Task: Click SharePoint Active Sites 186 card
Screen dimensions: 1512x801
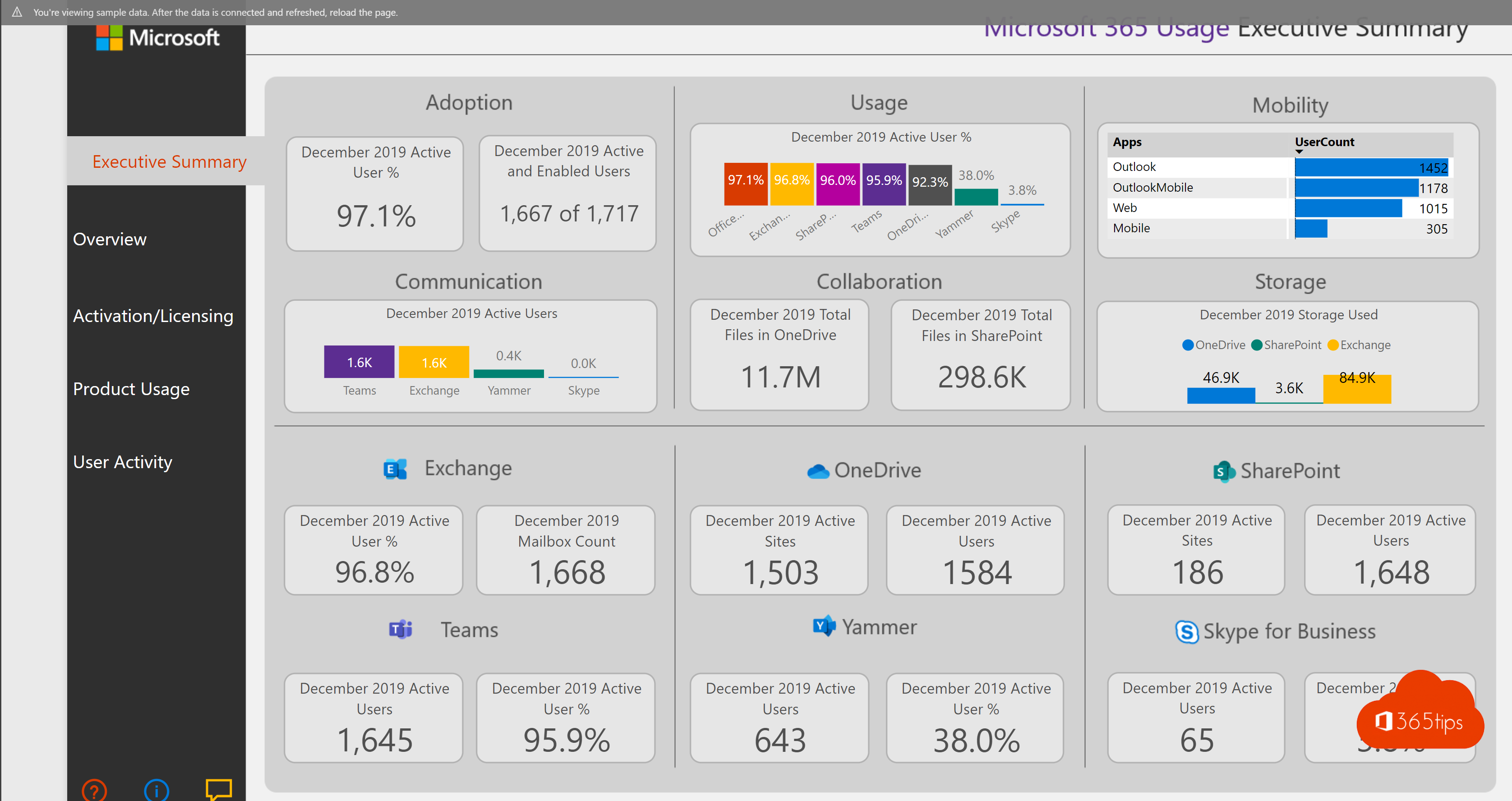Action: pyautogui.click(x=1197, y=550)
